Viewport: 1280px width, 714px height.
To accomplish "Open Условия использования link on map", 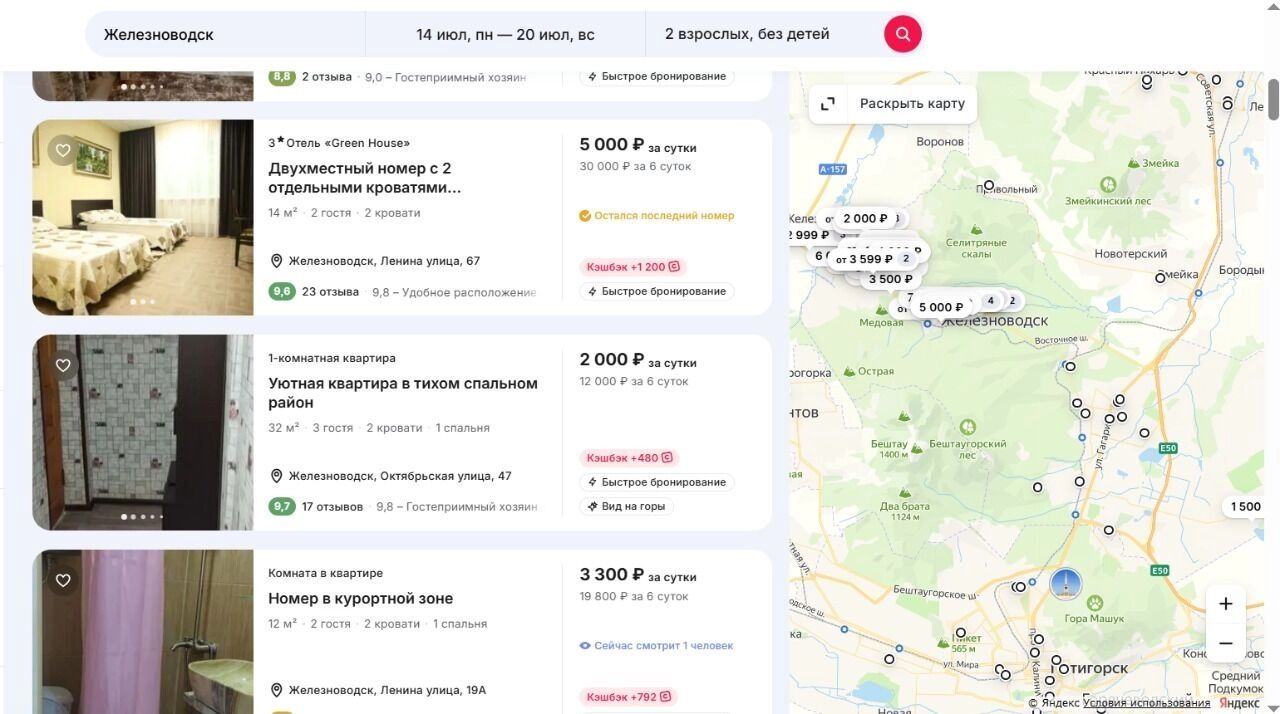I will click(1146, 703).
